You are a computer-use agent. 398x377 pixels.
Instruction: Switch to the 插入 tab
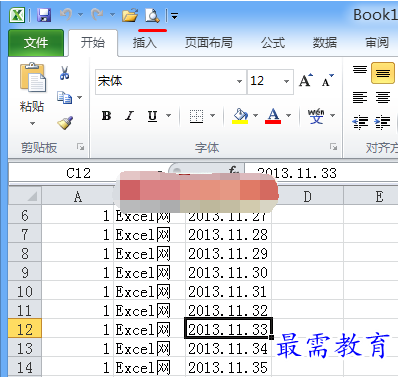pos(145,43)
